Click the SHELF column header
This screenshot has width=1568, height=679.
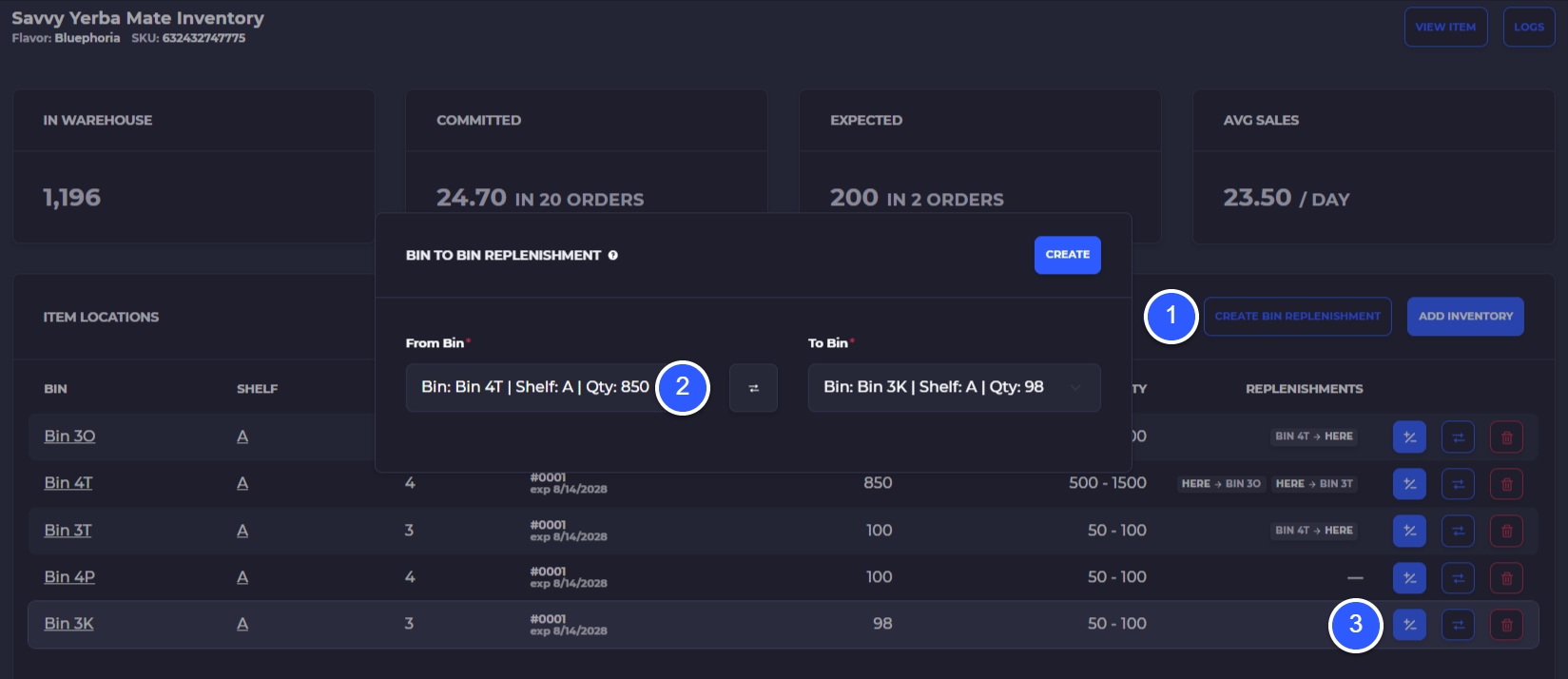coord(257,389)
